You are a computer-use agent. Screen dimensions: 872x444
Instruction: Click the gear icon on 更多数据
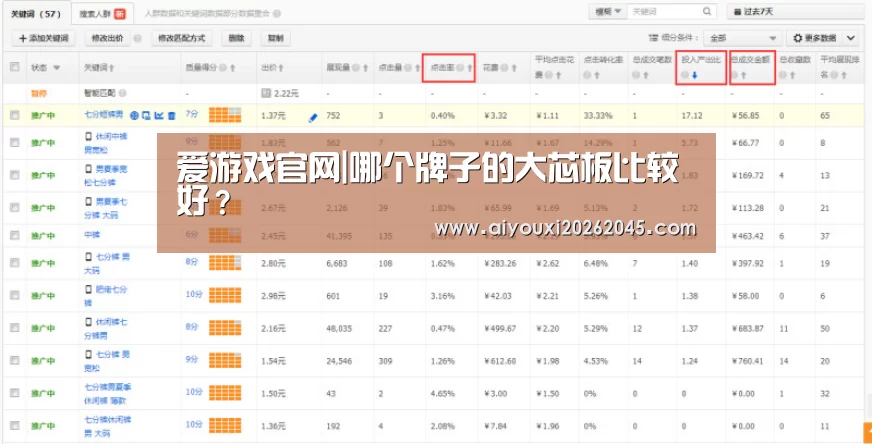pyautogui.click(x=797, y=38)
